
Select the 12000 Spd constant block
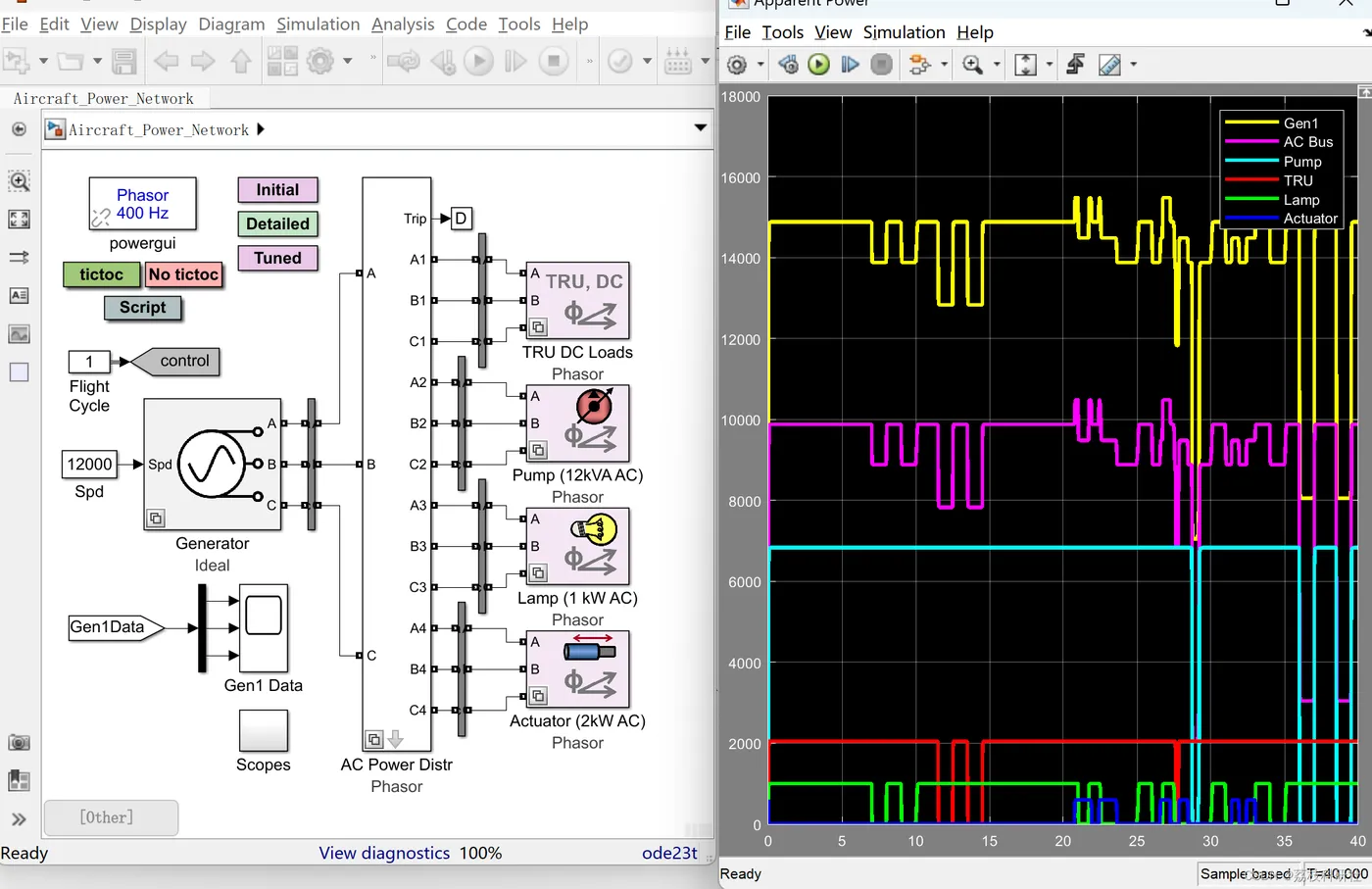89,465
